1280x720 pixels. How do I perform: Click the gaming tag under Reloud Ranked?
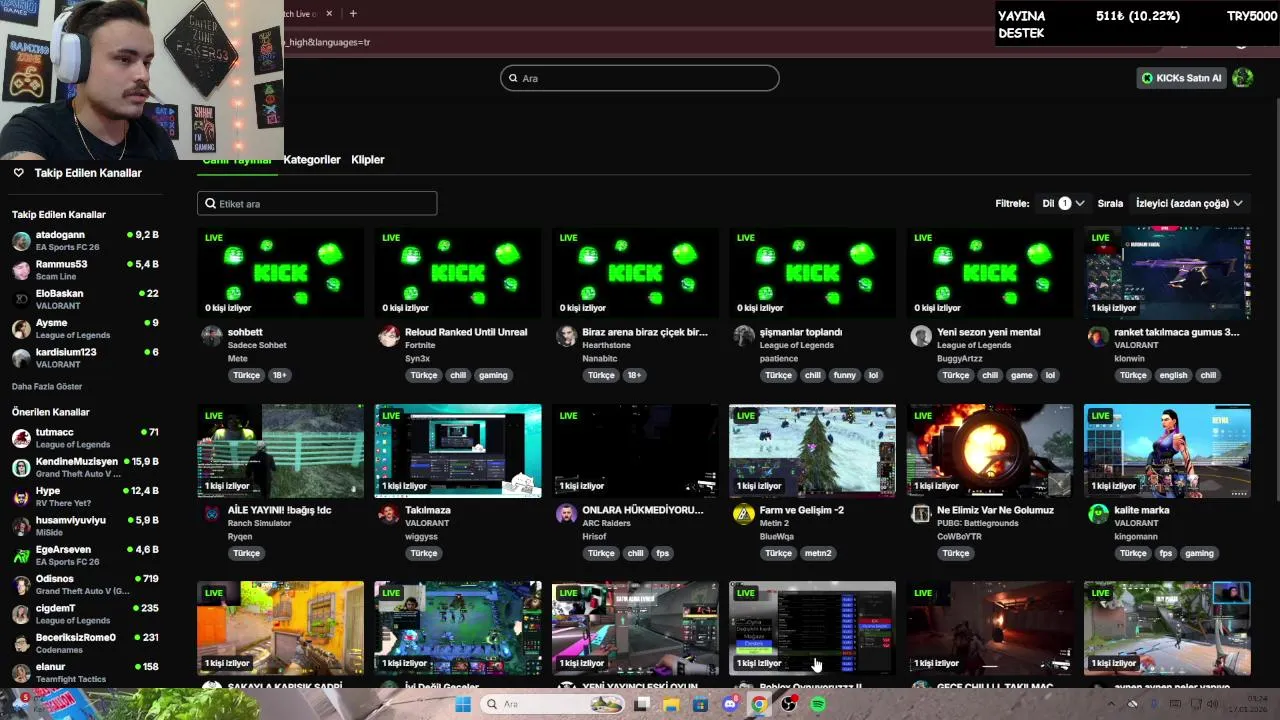coord(493,375)
